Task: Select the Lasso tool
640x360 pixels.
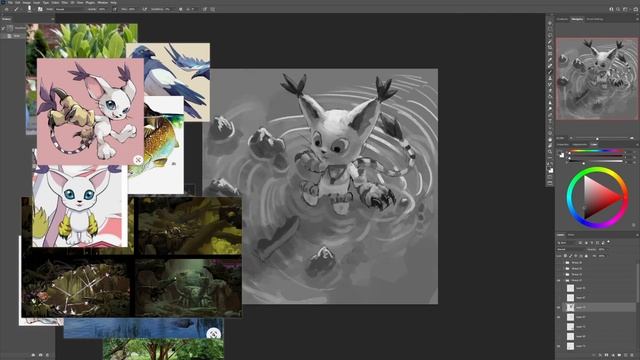Action: [550, 35]
